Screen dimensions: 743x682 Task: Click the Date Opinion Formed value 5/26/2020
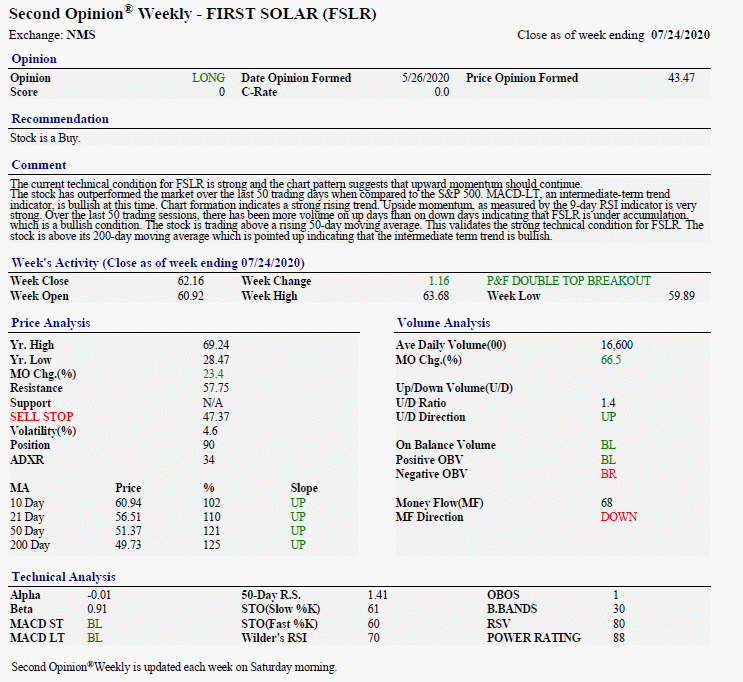pyautogui.click(x=426, y=78)
